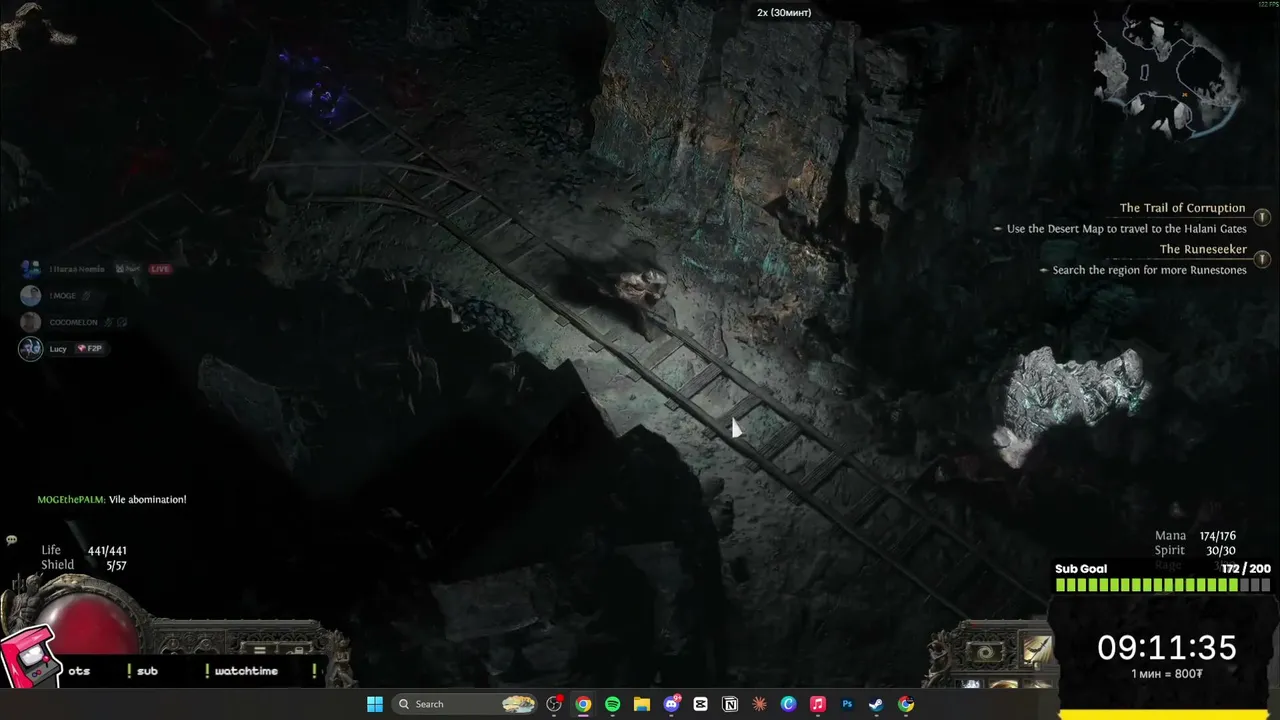Open Spotify from the taskbar
This screenshot has width=1280, height=720.
(612, 704)
